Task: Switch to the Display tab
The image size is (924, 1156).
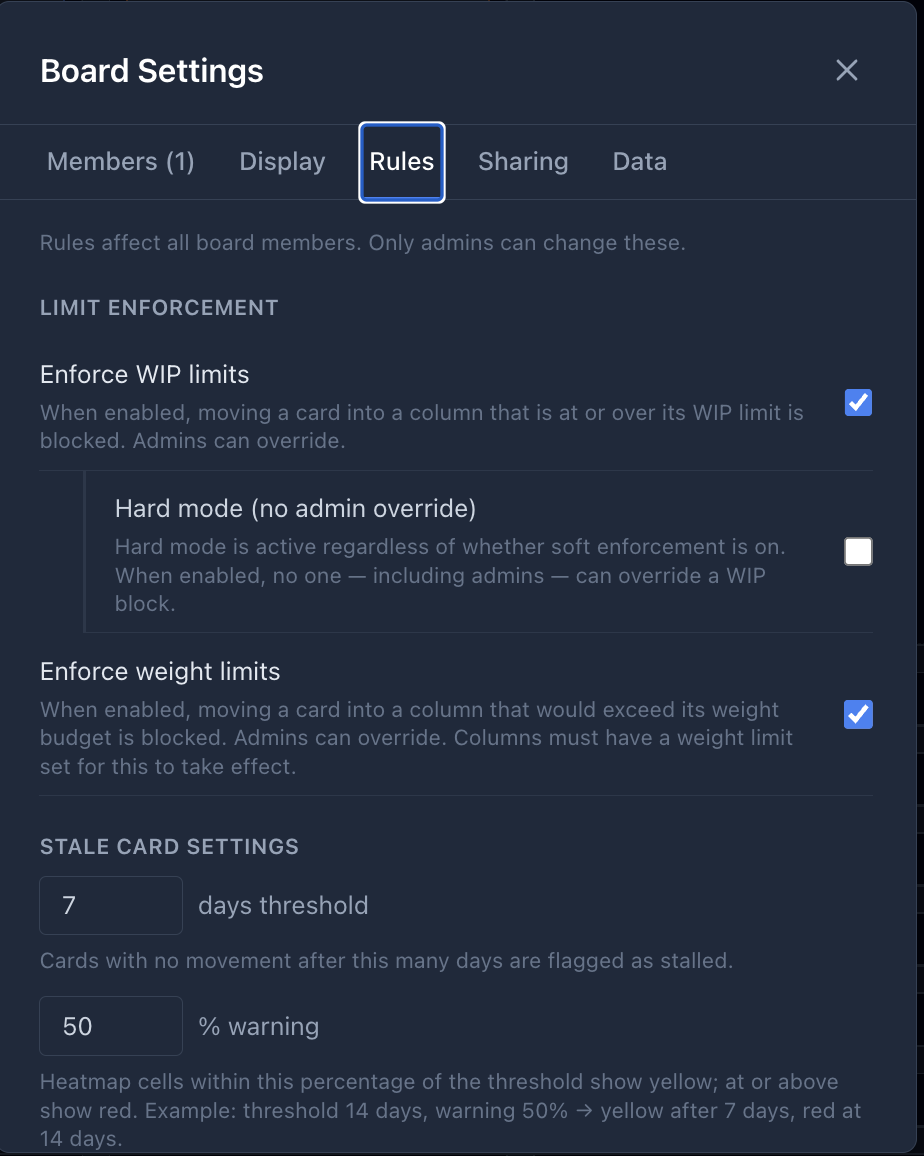Action: (x=281, y=161)
